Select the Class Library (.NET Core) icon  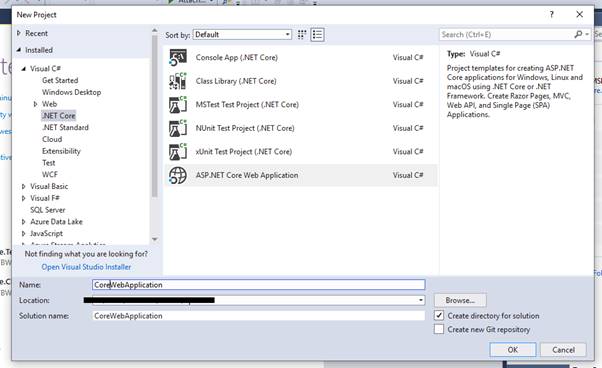tap(178, 81)
